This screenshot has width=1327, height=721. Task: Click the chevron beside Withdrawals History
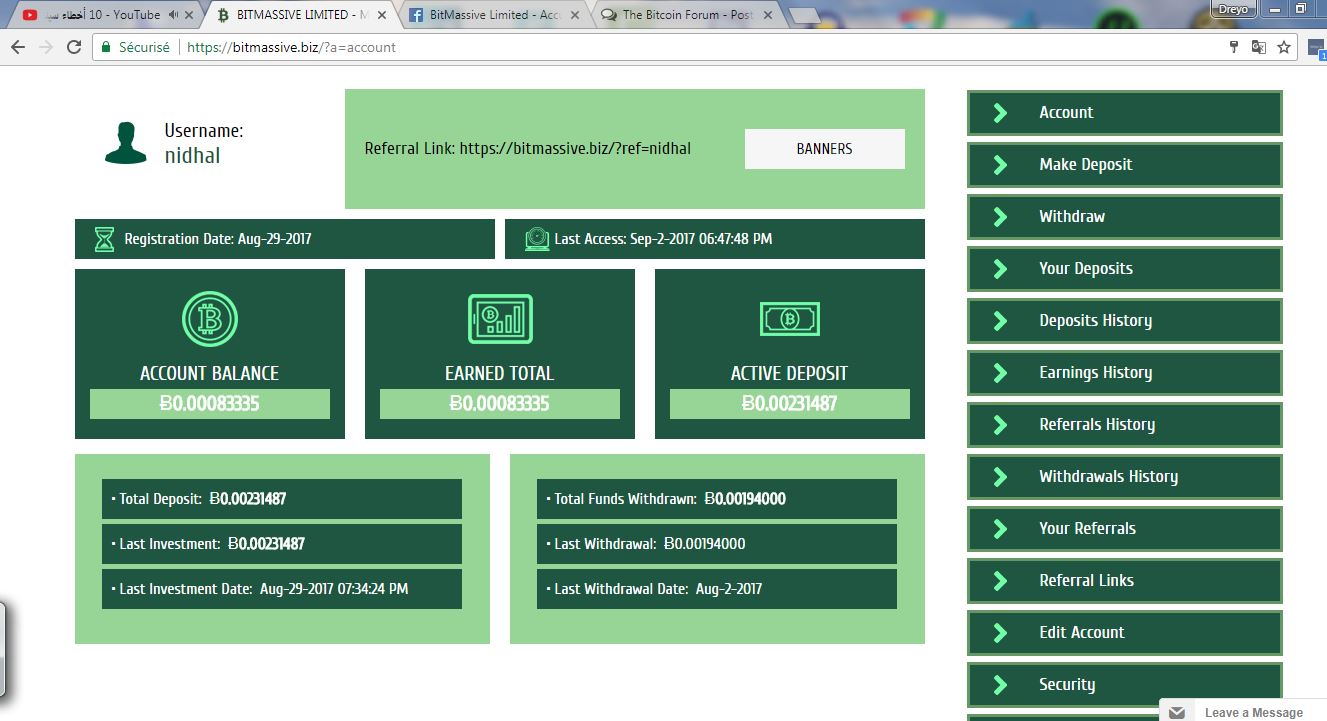pyautogui.click(x=1000, y=477)
